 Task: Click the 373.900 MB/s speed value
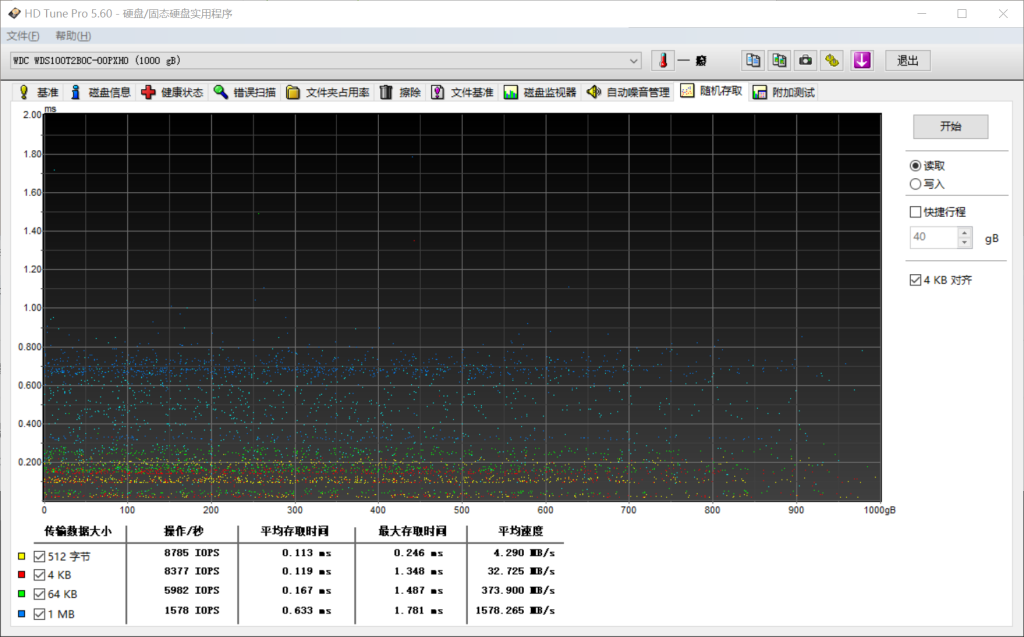pos(520,590)
